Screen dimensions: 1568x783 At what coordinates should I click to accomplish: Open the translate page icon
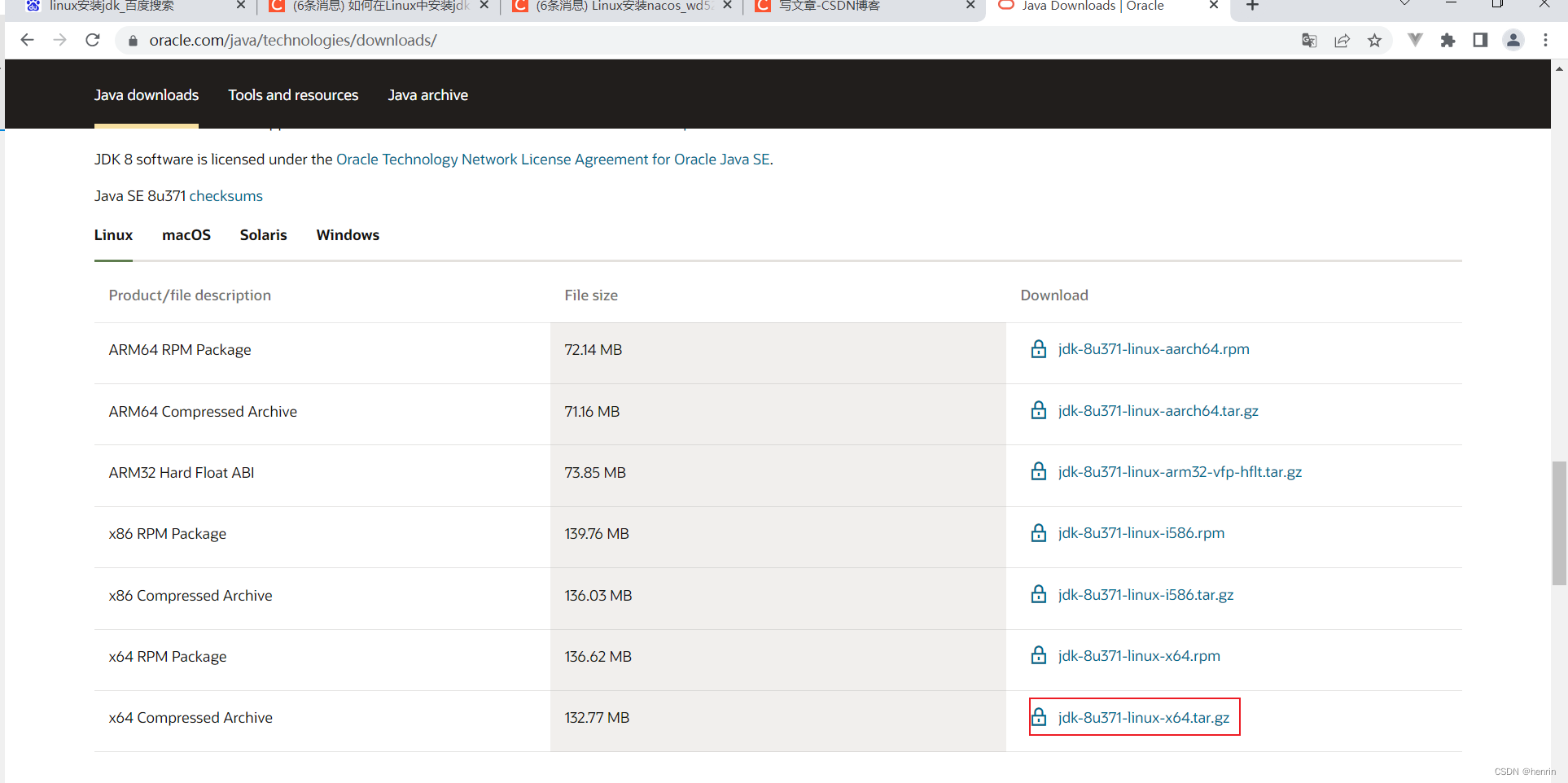coord(1309,41)
